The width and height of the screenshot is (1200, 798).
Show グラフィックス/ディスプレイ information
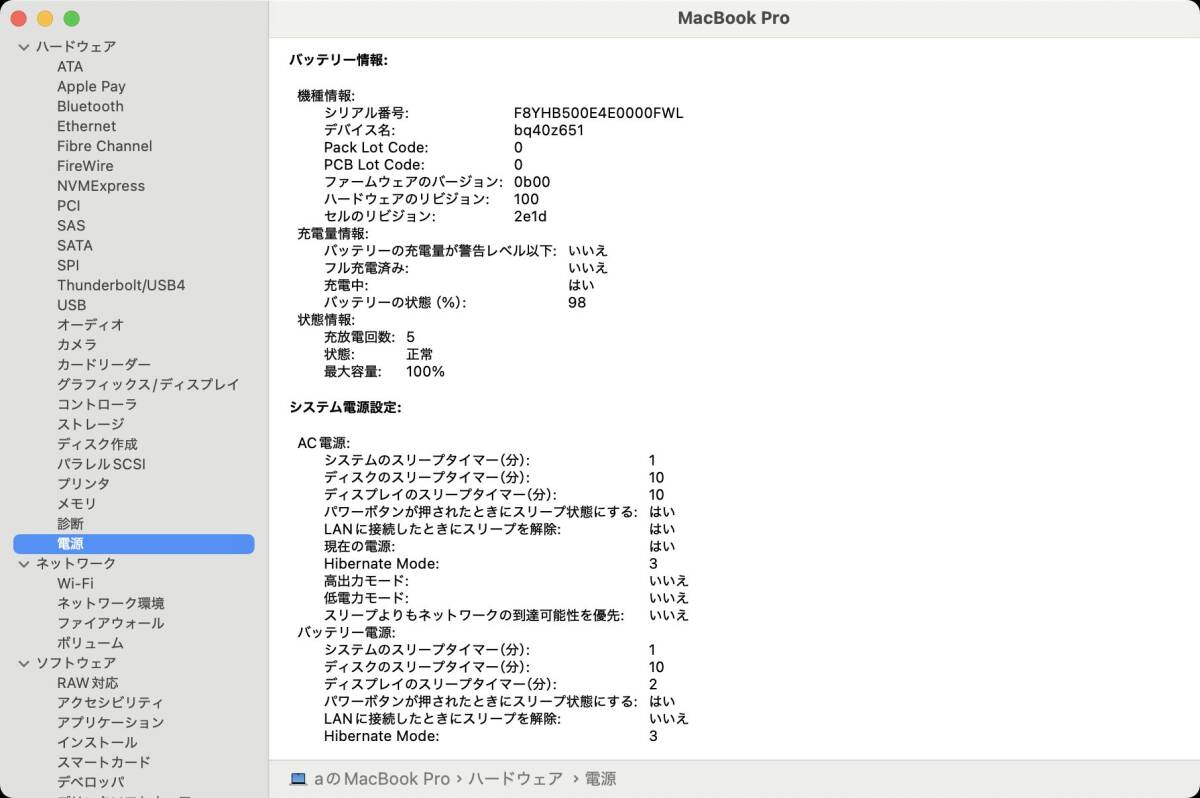coord(148,384)
